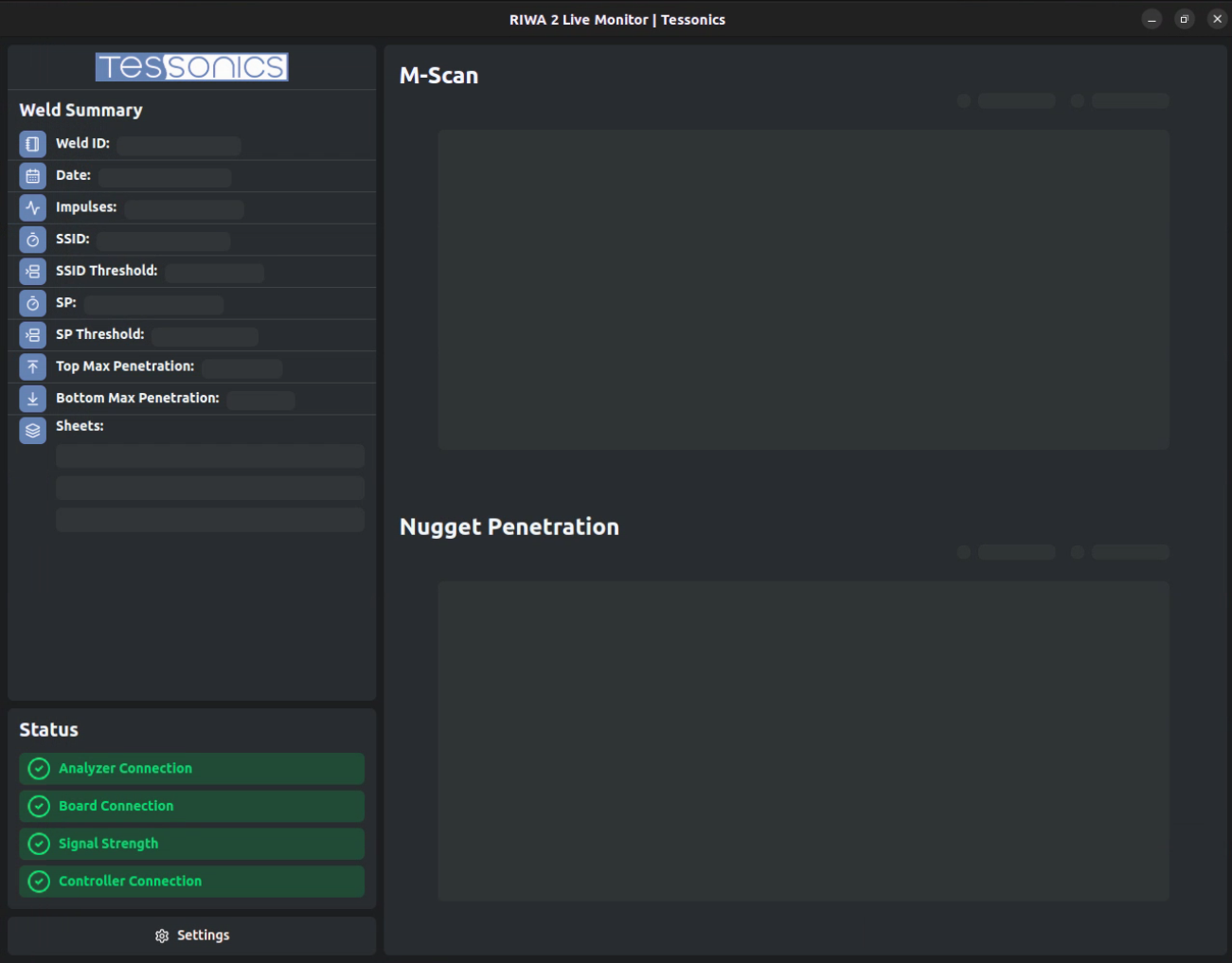Select the Controller Connection status row
The image size is (1232, 963).
(191, 882)
